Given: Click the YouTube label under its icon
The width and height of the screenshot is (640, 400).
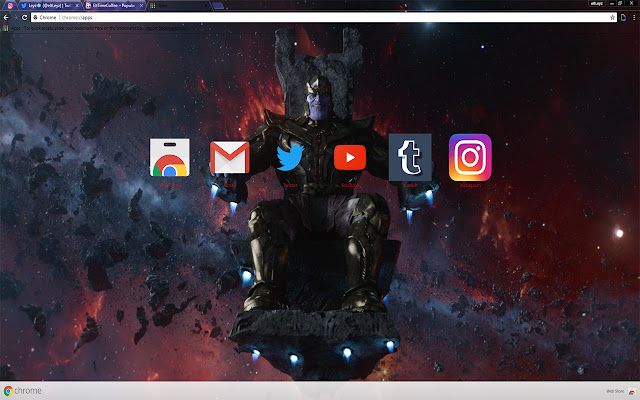Looking at the screenshot, I should 350,185.
